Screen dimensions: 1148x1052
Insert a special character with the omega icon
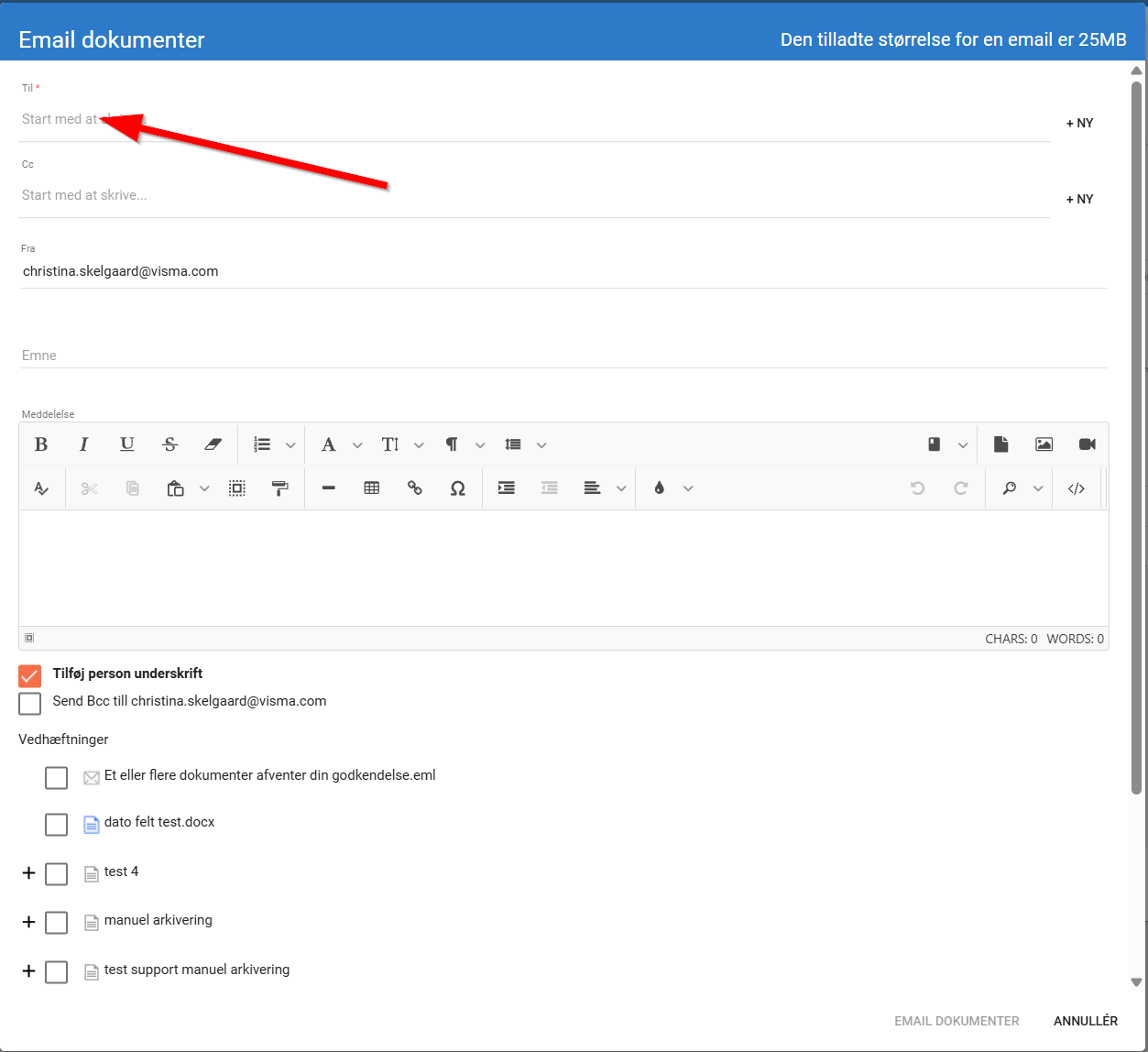458,488
